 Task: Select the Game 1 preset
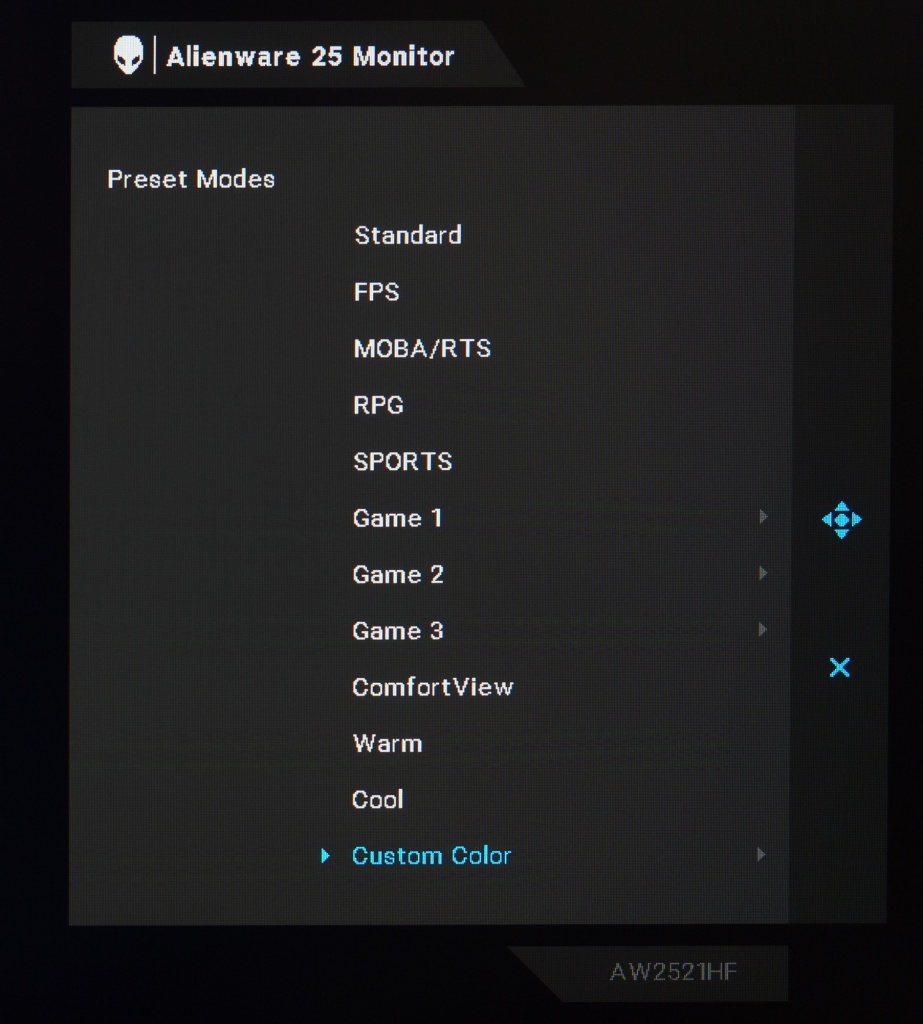[398, 518]
